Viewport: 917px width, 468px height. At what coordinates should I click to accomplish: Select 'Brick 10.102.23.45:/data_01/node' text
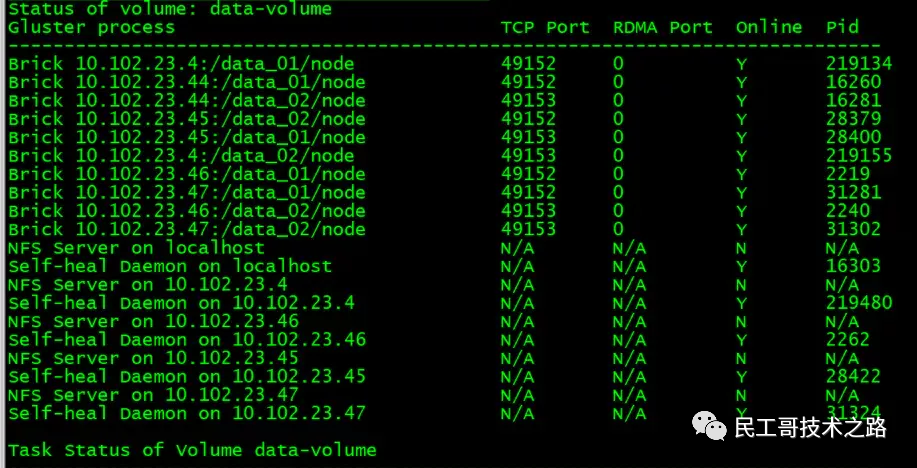click(x=187, y=137)
